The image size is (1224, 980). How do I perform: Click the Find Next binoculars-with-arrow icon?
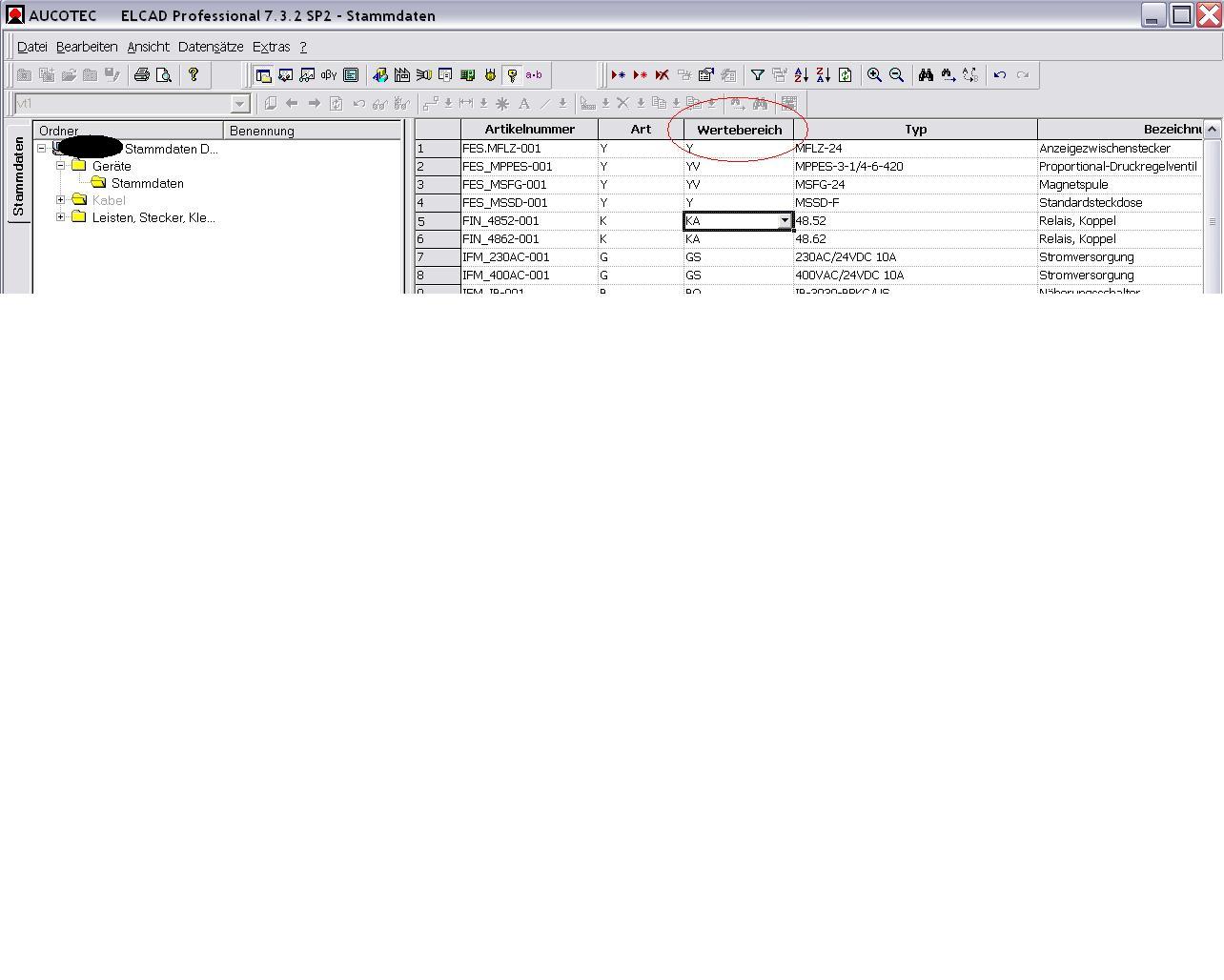coord(949,74)
